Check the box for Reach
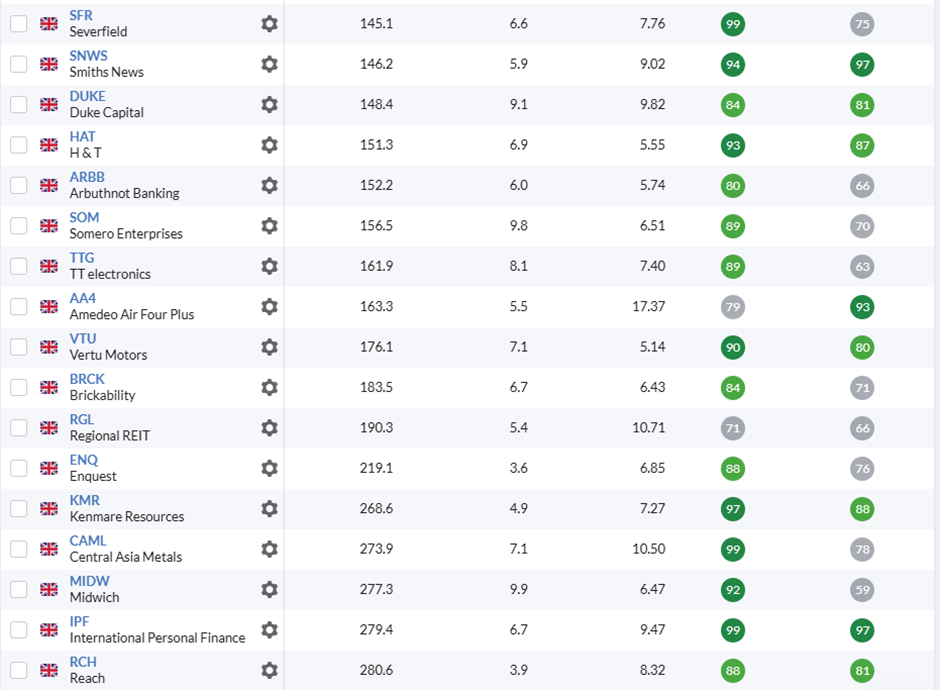The image size is (940, 690). pos(19,670)
